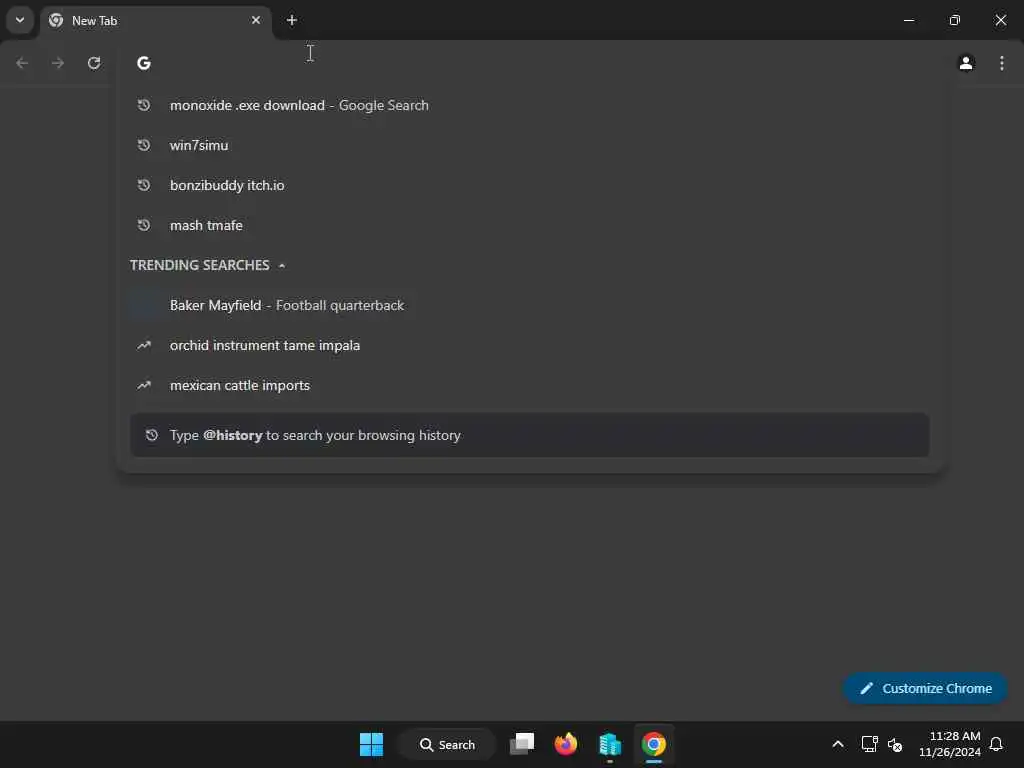Open the Windows Start menu
The image size is (1024, 768).
click(x=372, y=744)
